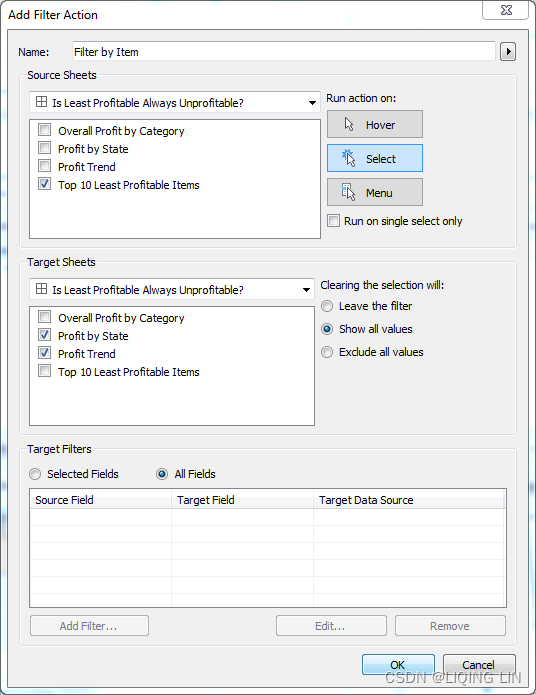Select the Exclude all values option
This screenshot has height=695, width=536.
327,352
